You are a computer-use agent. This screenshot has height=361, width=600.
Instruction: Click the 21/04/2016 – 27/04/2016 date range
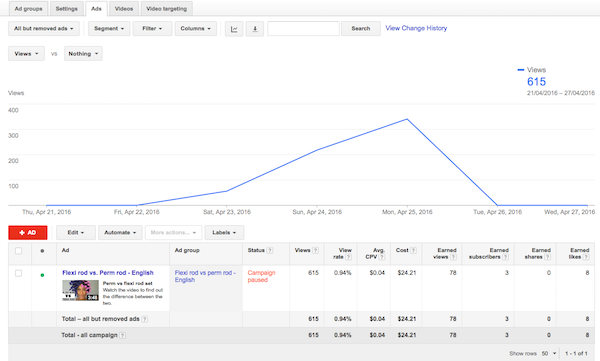click(x=561, y=93)
